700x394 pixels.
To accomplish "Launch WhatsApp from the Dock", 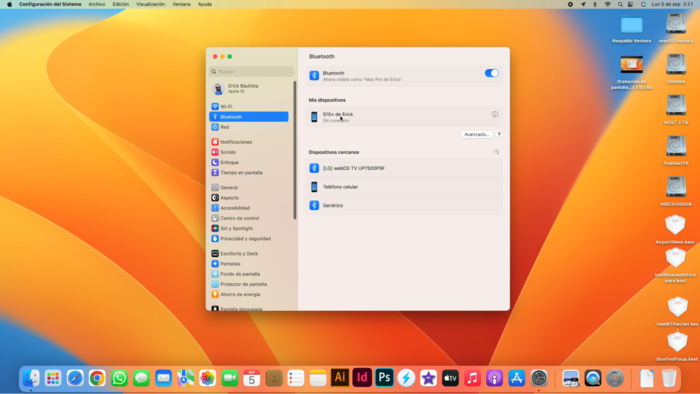I will coord(119,378).
